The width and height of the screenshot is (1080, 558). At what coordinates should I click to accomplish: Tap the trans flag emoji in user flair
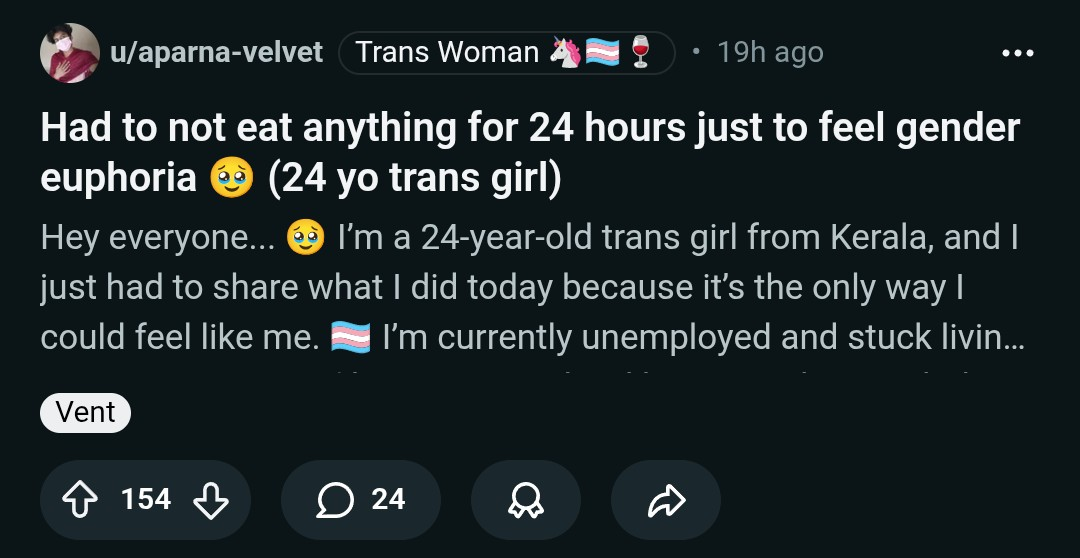click(x=603, y=53)
